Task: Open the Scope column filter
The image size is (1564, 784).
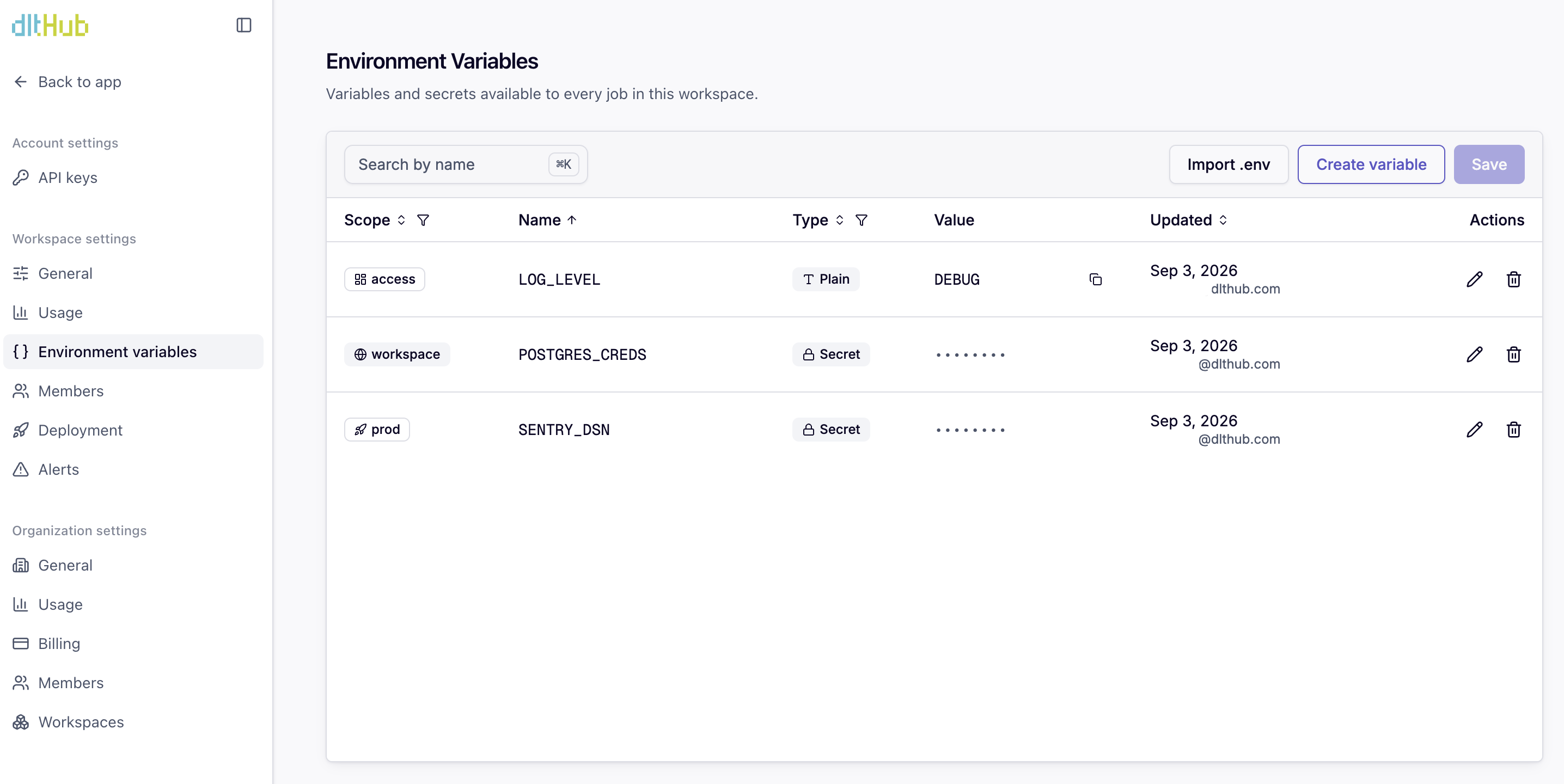Action: (423, 219)
